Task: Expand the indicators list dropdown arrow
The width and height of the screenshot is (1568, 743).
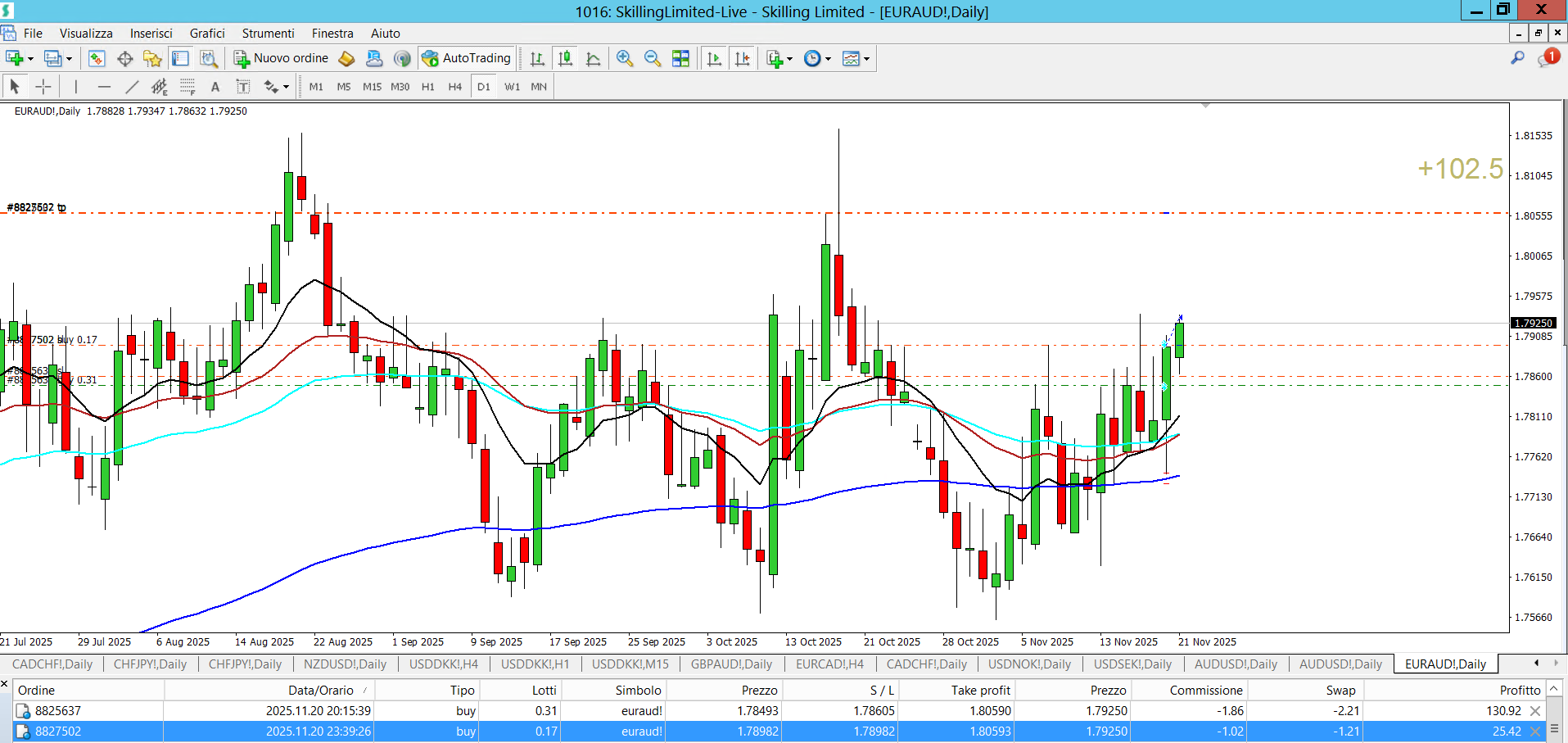Action: click(x=790, y=59)
